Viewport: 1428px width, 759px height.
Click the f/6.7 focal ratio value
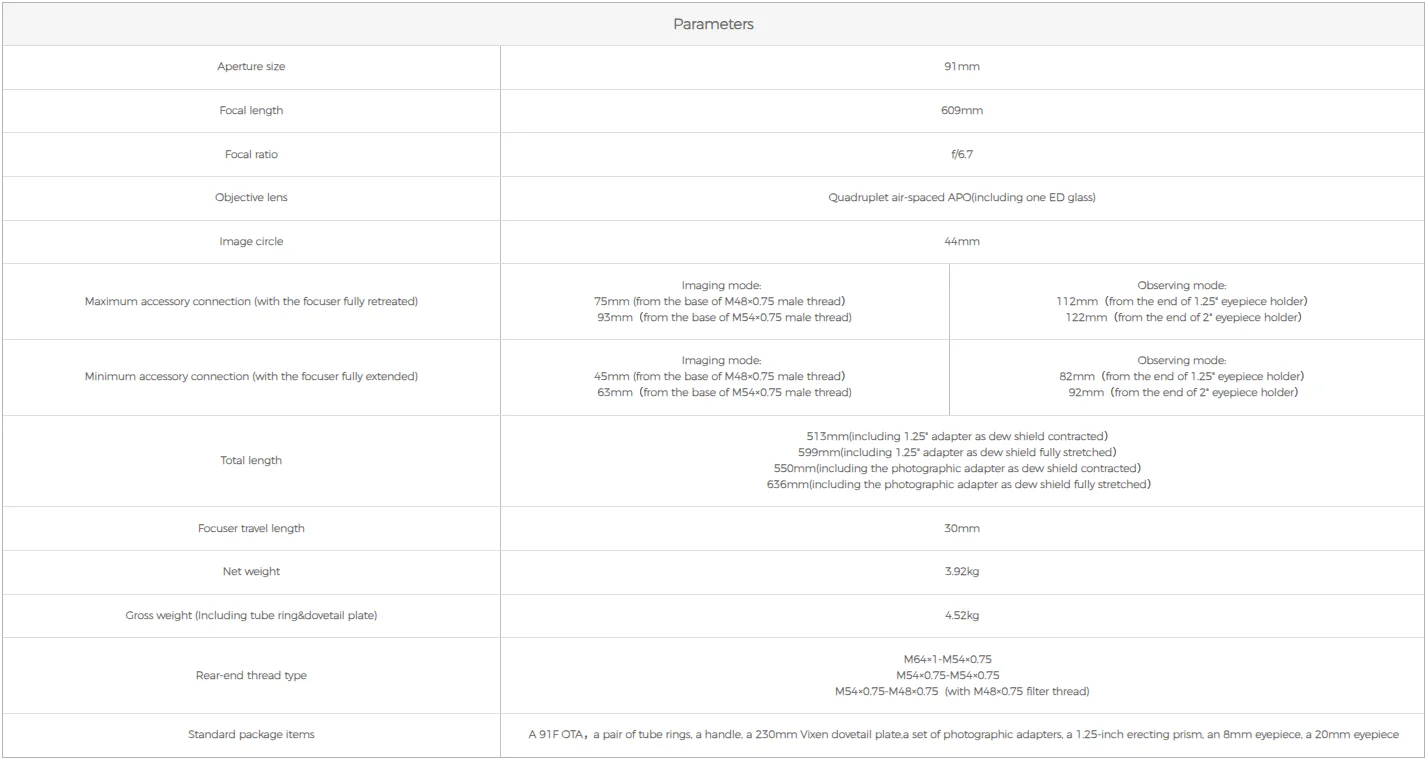point(962,155)
